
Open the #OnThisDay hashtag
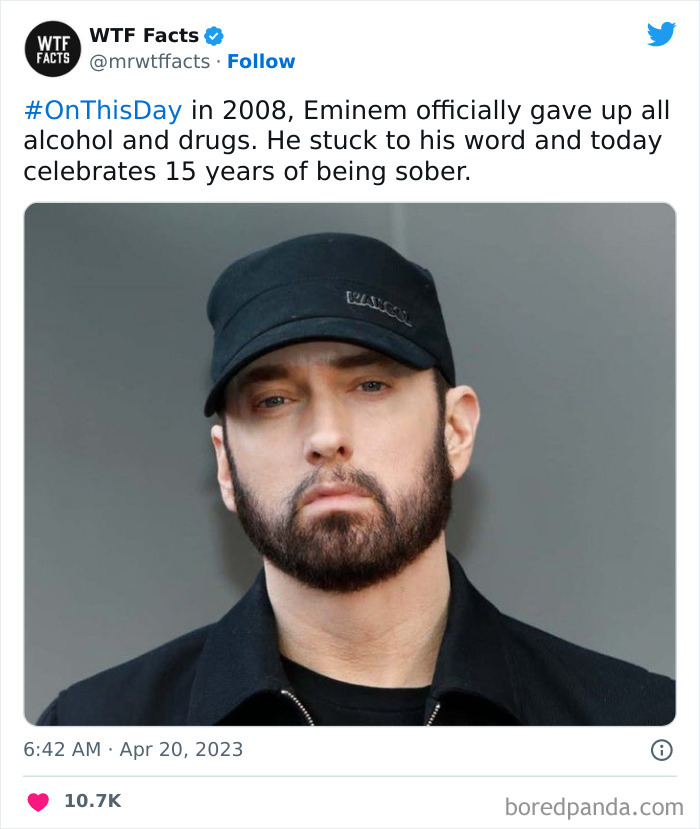coord(102,111)
